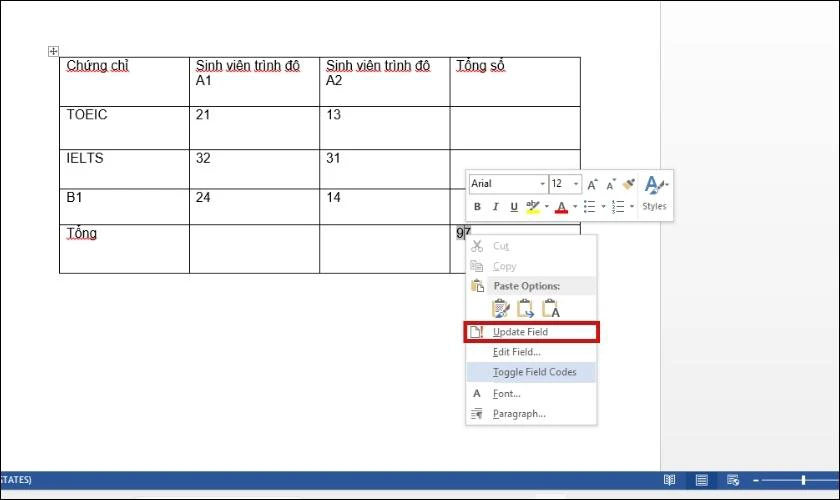
Task: Choose the Keep Text Only paste option
Action: (550, 309)
